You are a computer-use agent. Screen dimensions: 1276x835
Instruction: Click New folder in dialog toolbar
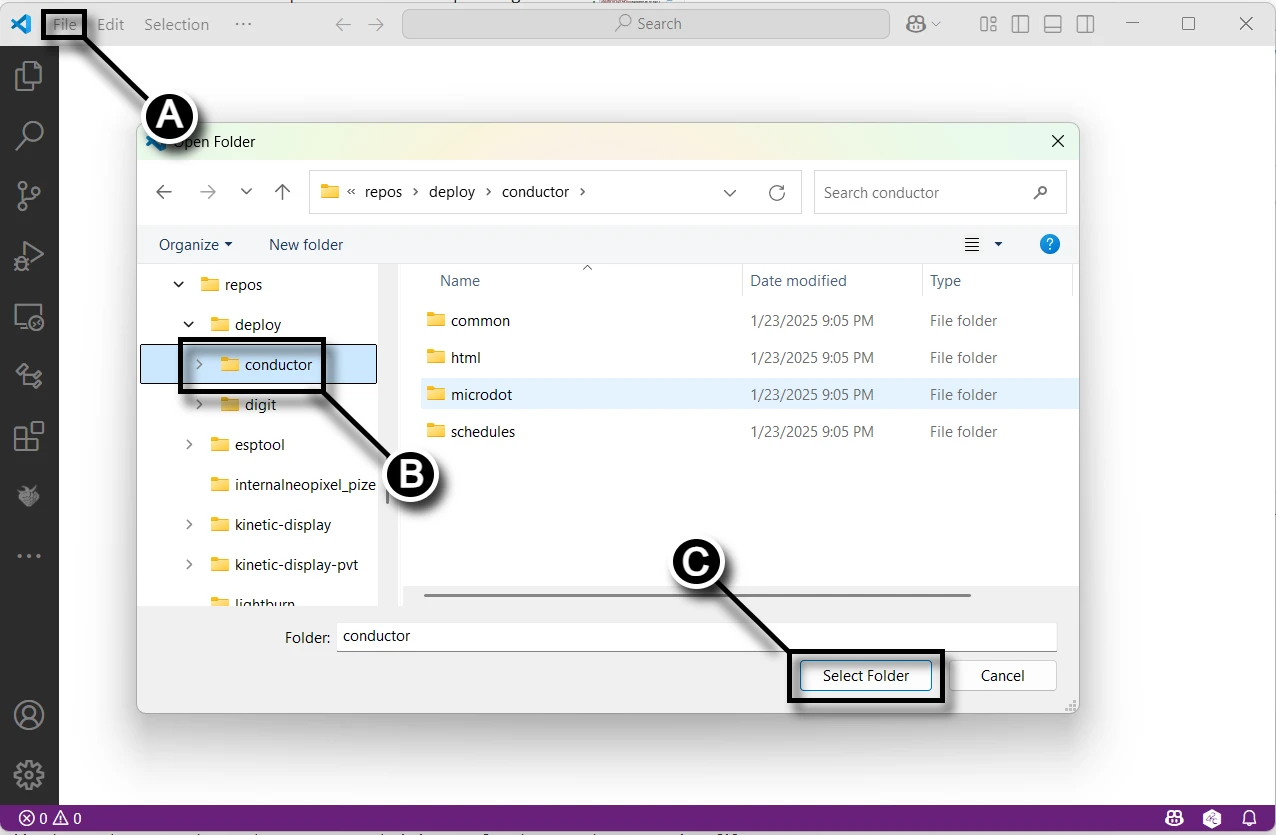306,244
